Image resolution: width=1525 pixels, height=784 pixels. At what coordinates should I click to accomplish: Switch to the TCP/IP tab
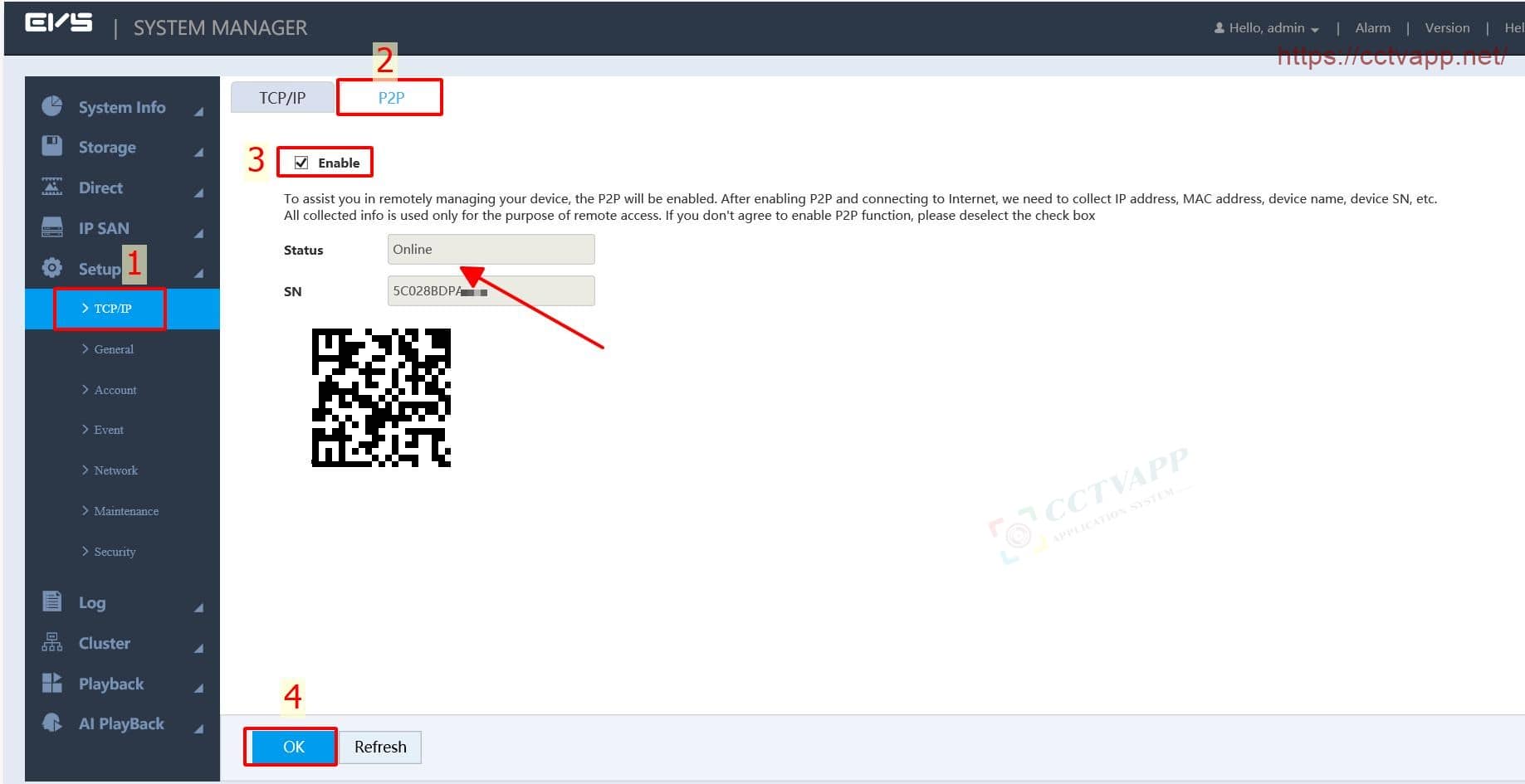(282, 98)
